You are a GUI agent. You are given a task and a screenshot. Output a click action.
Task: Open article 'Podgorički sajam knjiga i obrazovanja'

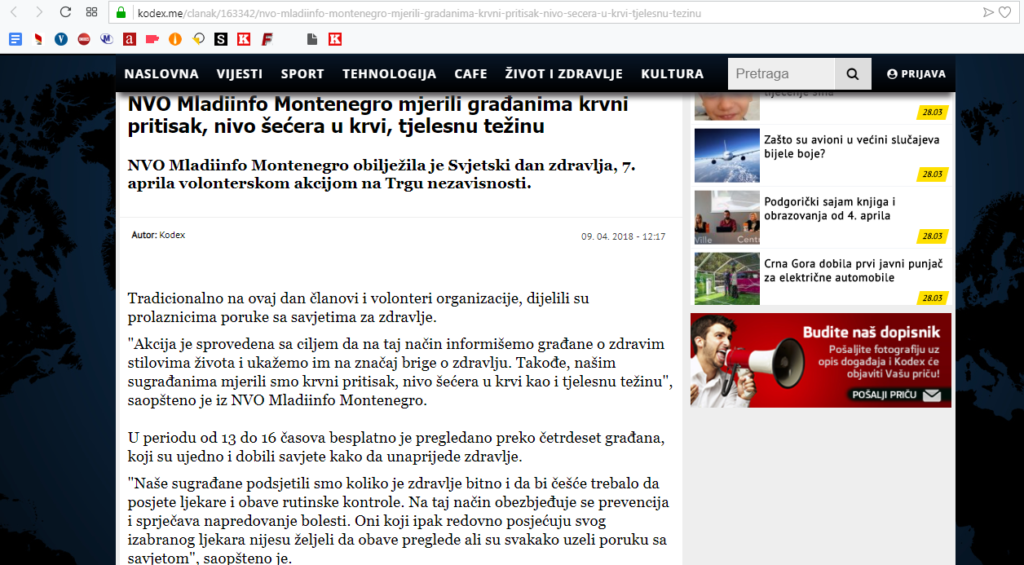[x=829, y=208]
